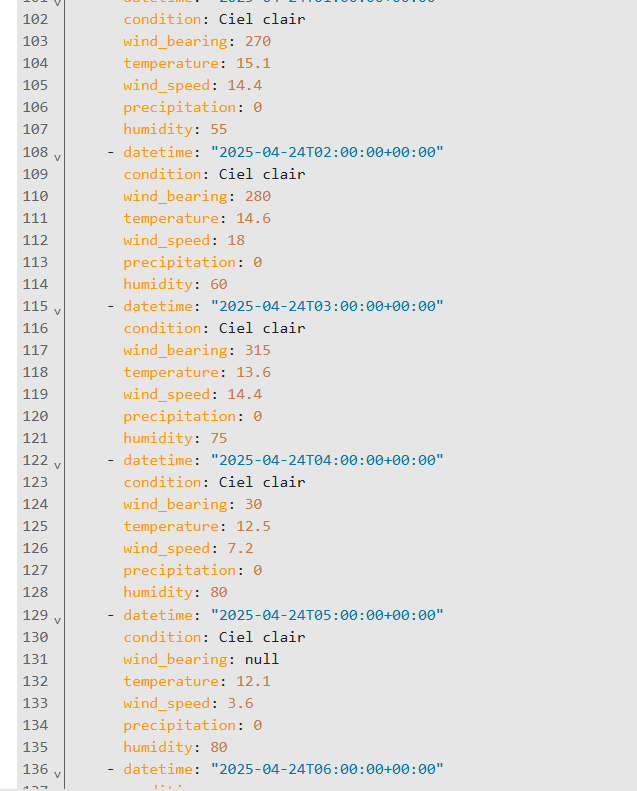Click the null wind_bearing value

click(262, 659)
